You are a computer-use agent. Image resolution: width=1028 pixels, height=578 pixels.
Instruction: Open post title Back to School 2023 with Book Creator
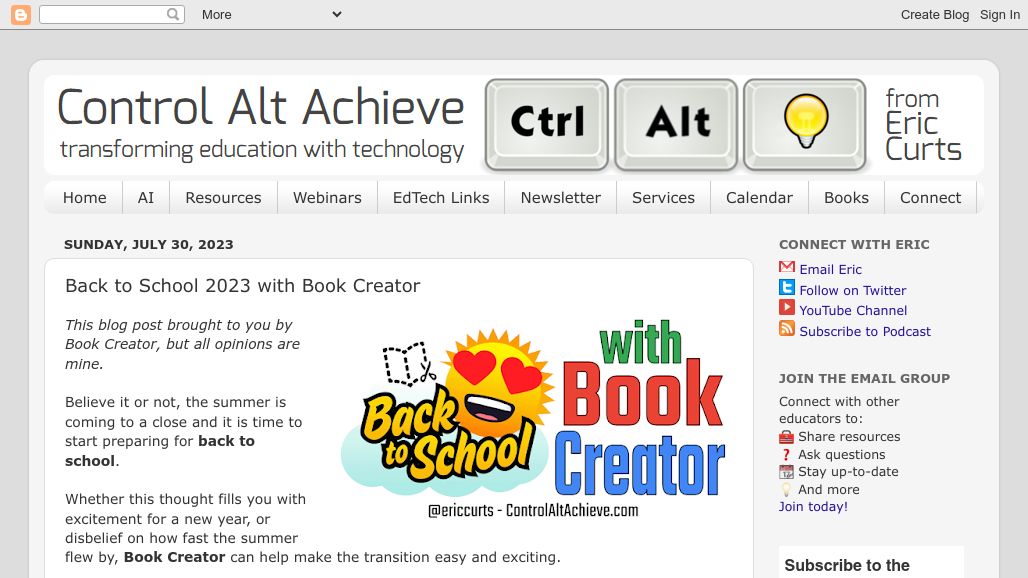(243, 286)
